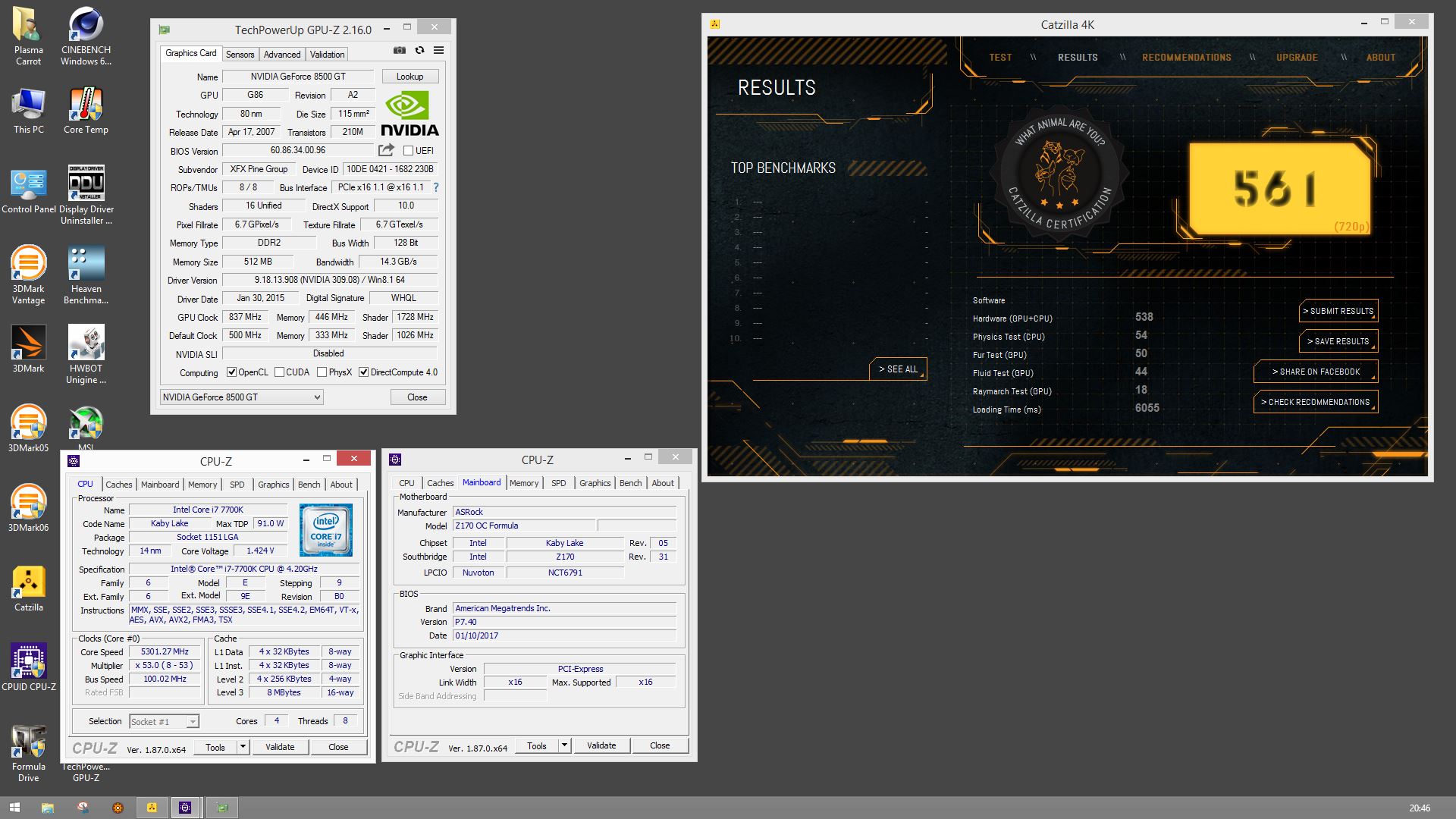Click Close in Mainboard CPU-Z window
Image resolution: width=1456 pixels, height=819 pixels.
pos(660,745)
